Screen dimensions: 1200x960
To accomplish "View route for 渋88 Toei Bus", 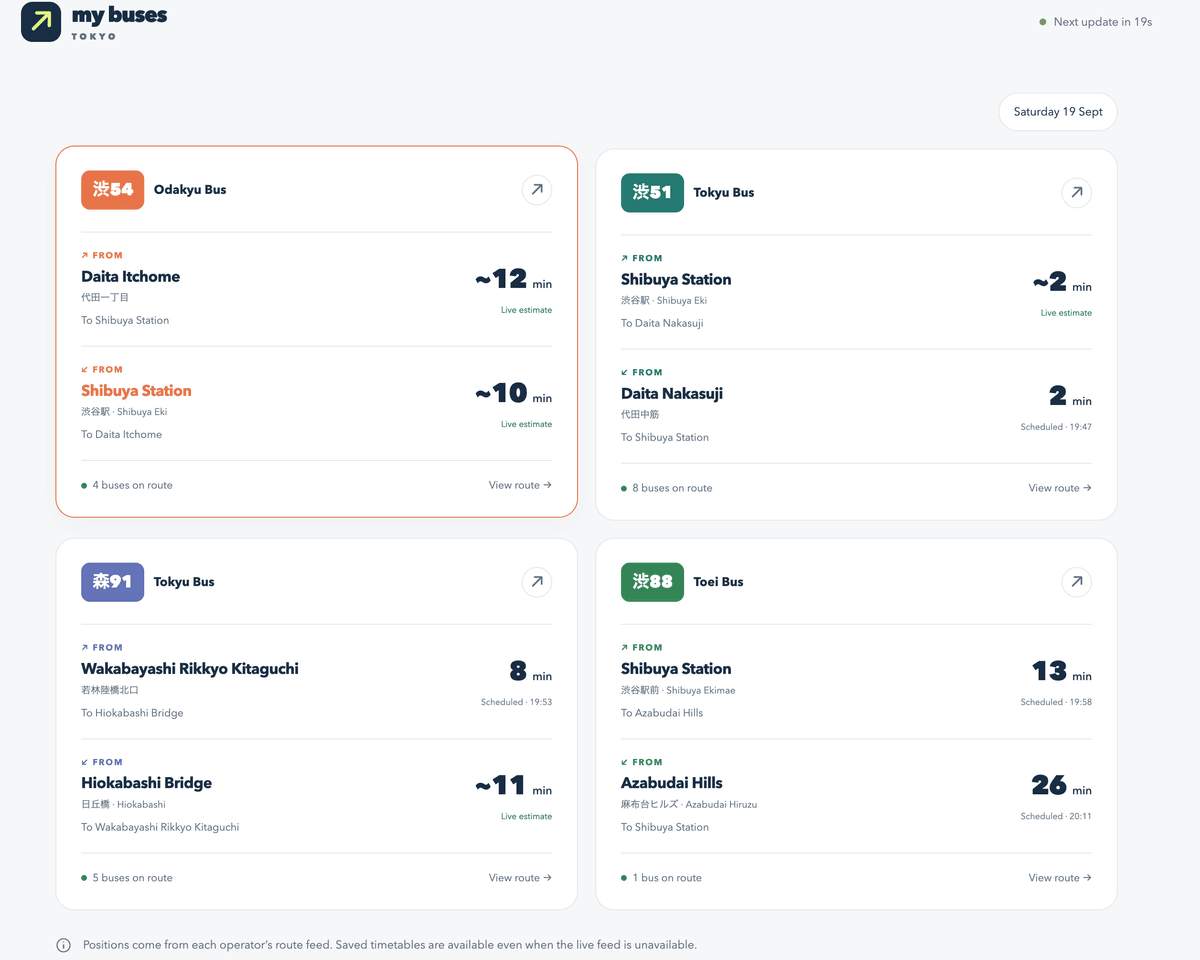I will point(1060,878).
